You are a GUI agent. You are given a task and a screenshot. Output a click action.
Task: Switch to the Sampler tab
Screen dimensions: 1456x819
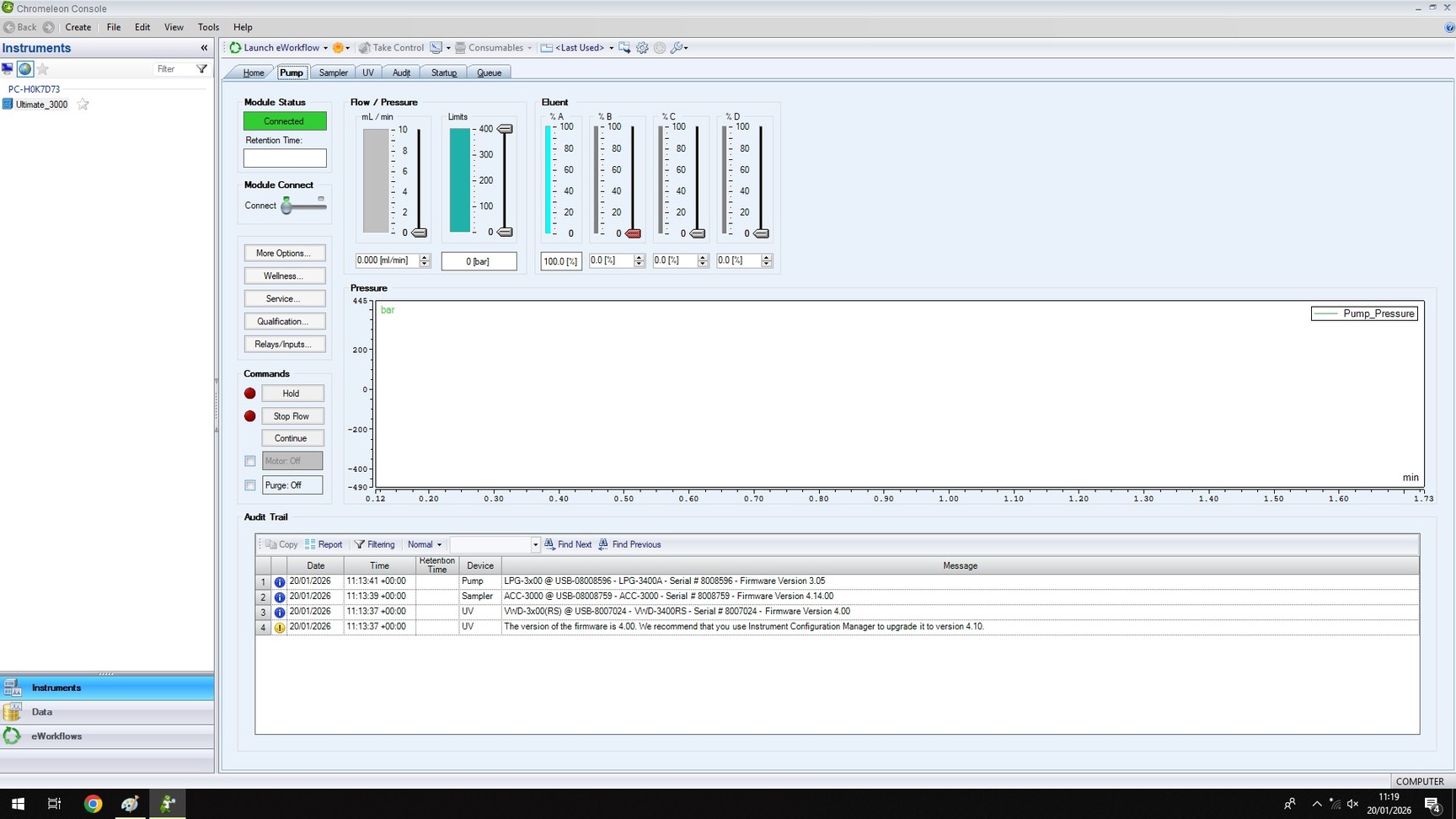[332, 72]
